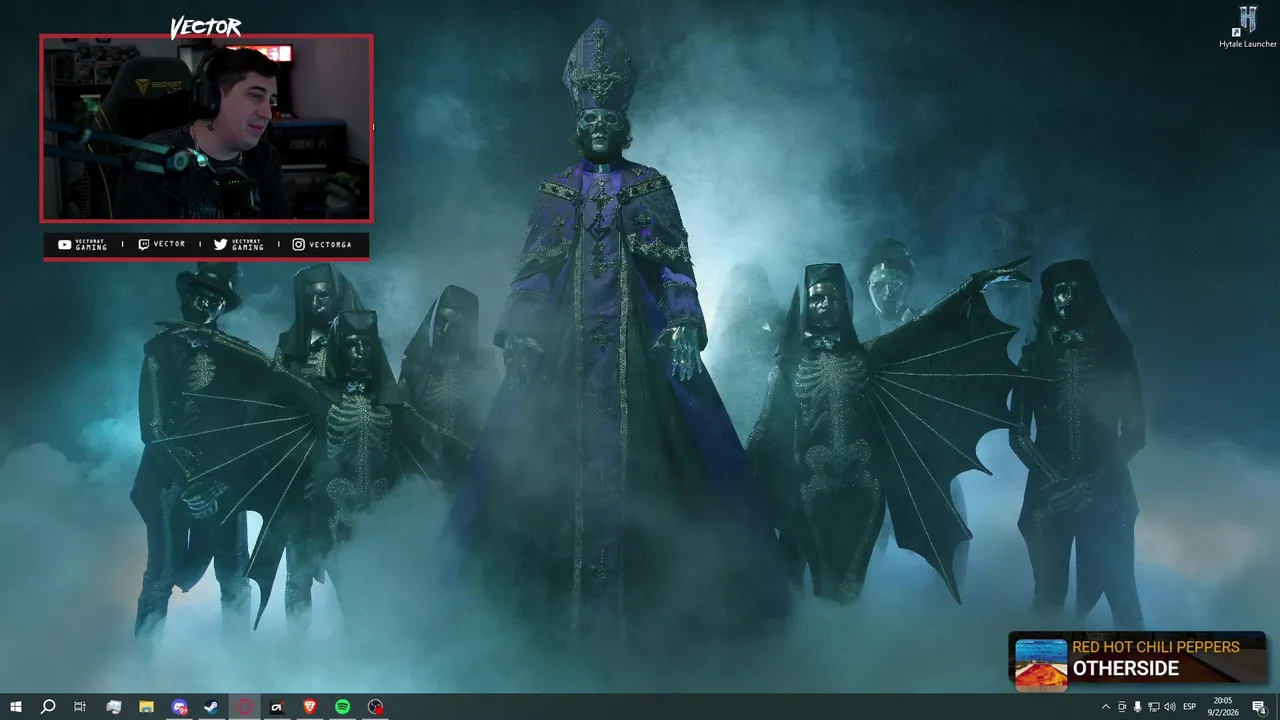The image size is (1280, 720).
Task: Click the Twitter Vectorat Gaming label
Action: point(238,244)
